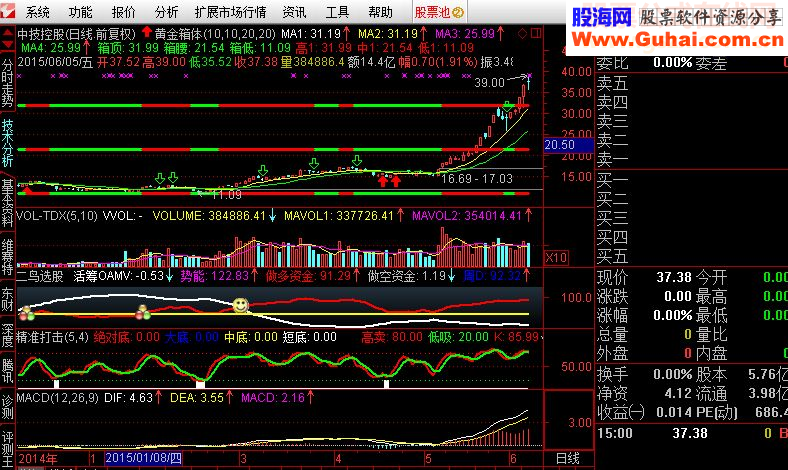
Task: Click the VOLUME: 384886.41 readout
Action: pos(209,216)
